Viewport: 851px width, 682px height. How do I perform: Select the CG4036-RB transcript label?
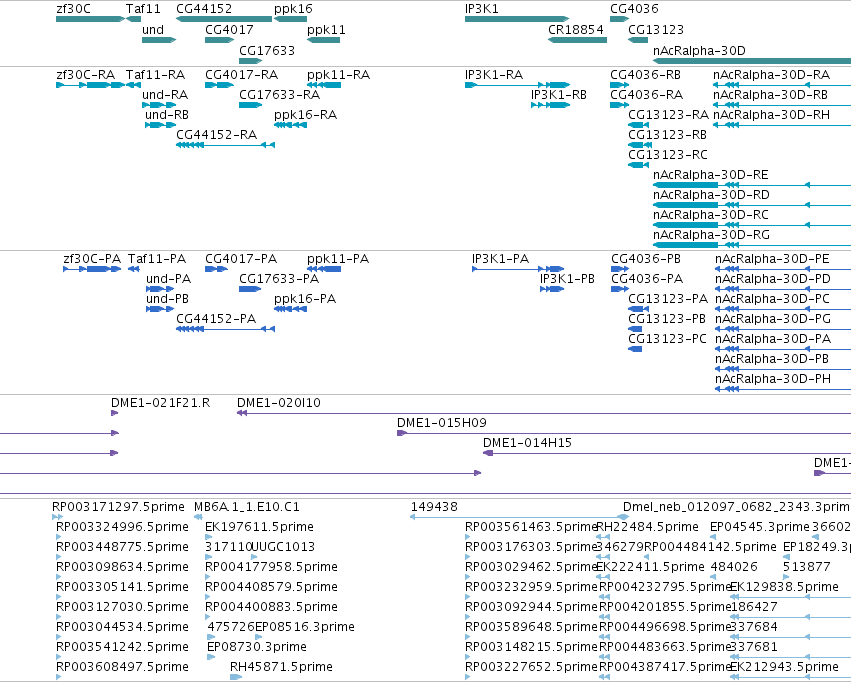(x=645, y=75)
